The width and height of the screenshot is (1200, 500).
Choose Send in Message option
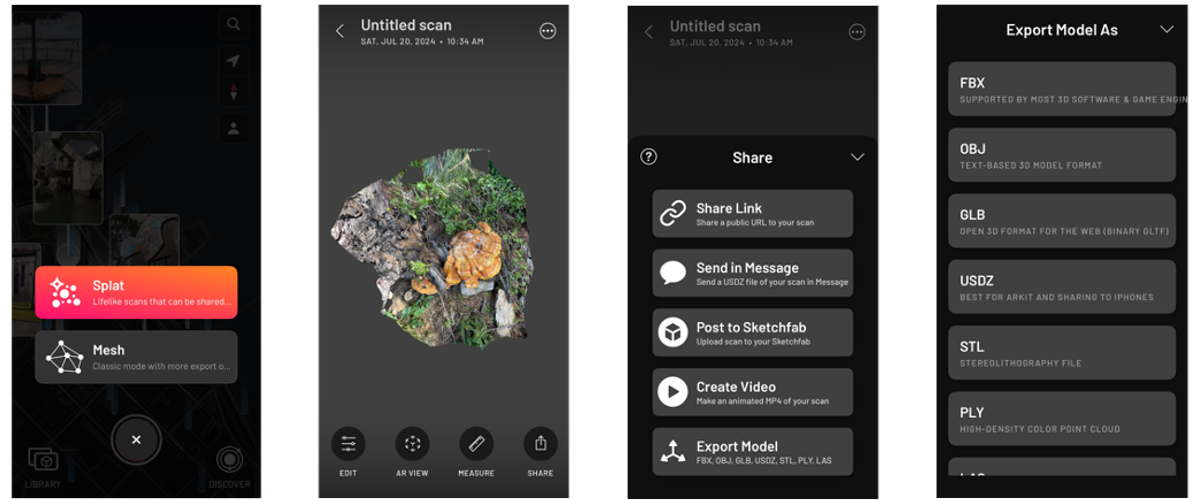point(753,273)
